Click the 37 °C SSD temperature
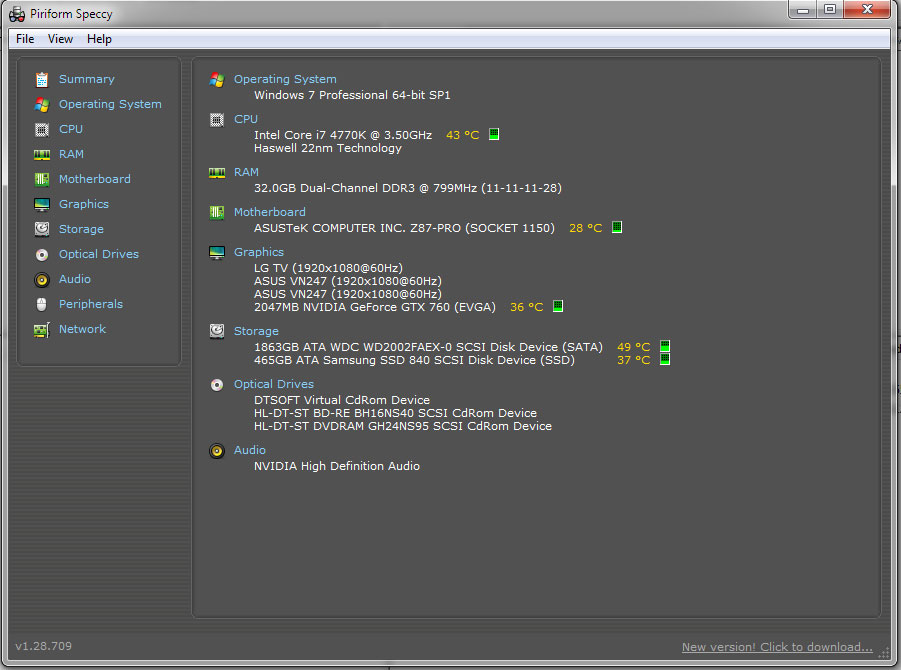901x670 pixels. tap(633, 360)
